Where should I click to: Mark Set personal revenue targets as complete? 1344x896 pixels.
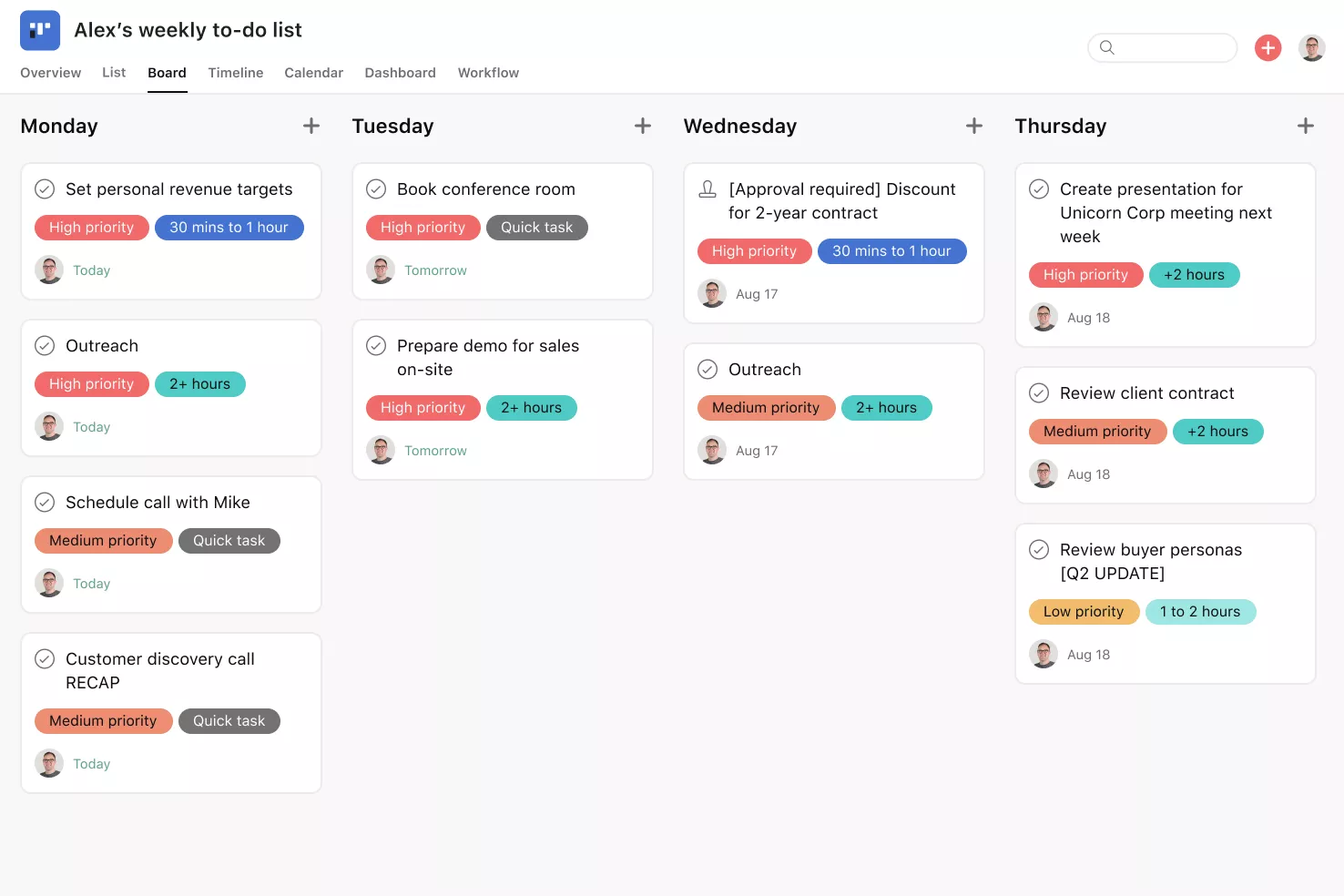coord(45,188)
